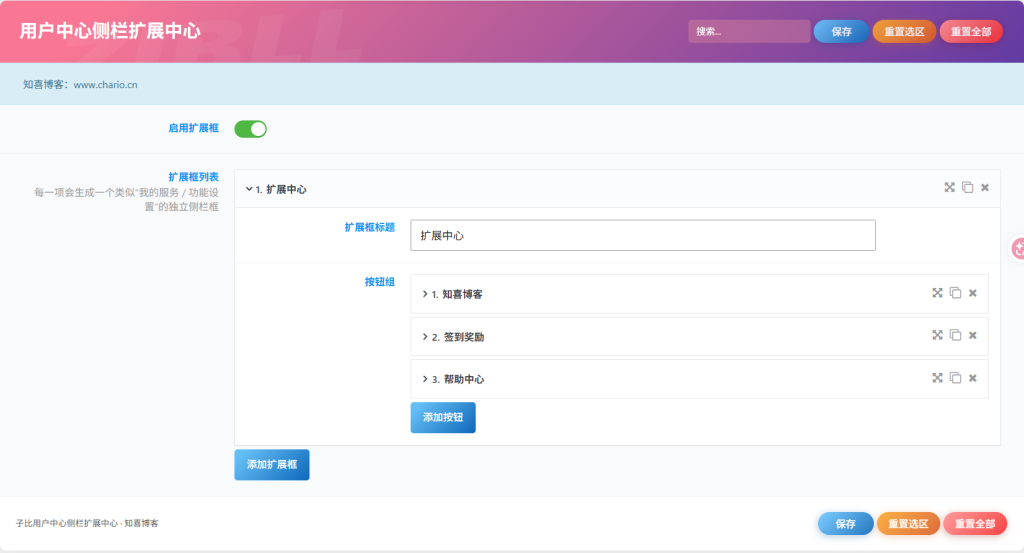Image resolution: width=1024 pixels, height=553 pixels.
Task: Duplicate the 知喜博客 button item
Action: 955,292
